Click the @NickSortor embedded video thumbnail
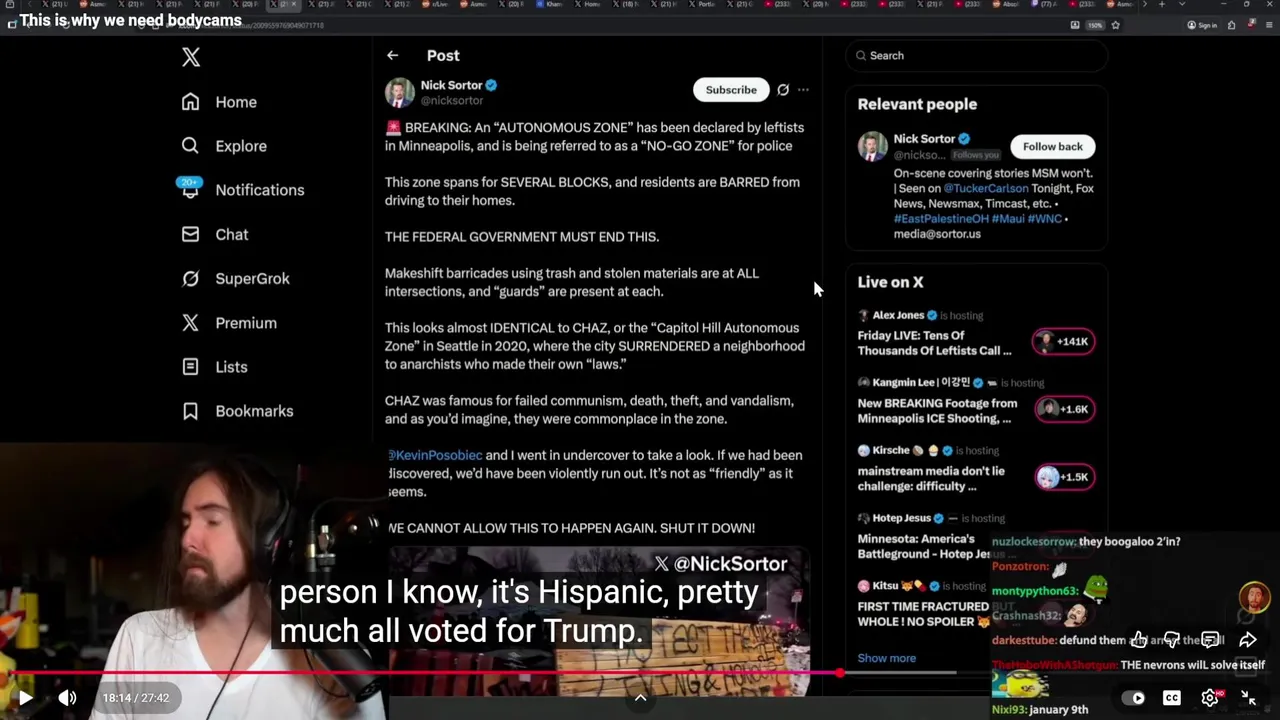This screenshot has height=720, width=1280. pyautogui.click(x=600, y=620)
